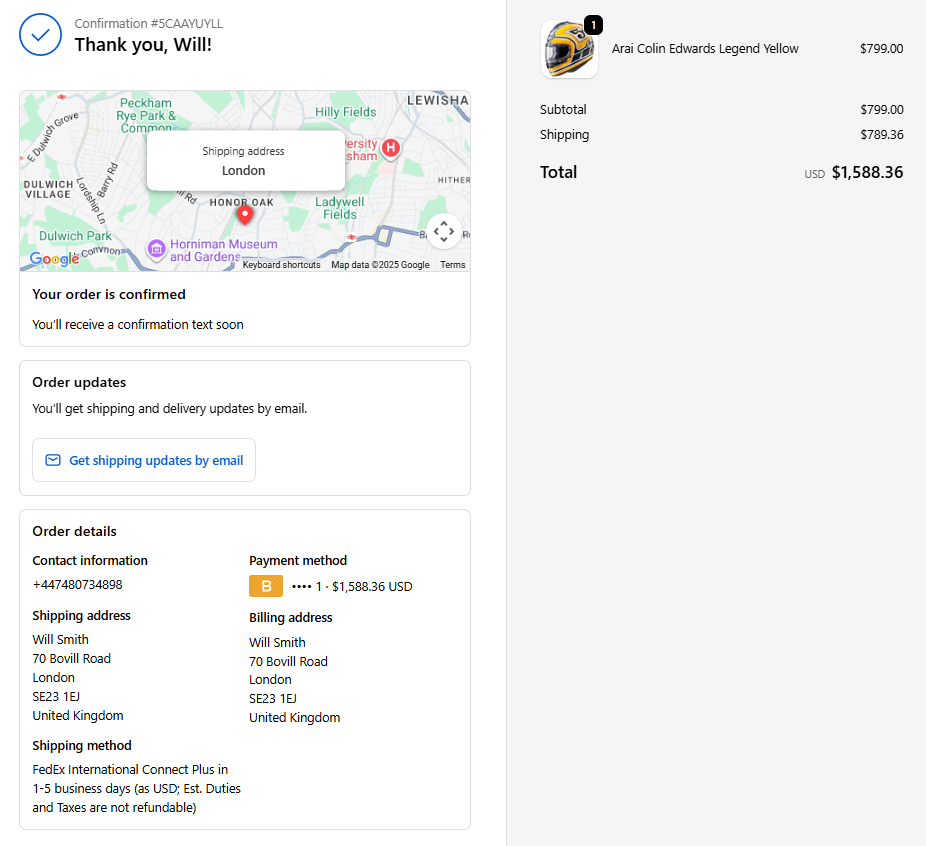926x846 pixels.
Task: Click the Horniman Museum purple marker icon
Action: click(156, 248)
